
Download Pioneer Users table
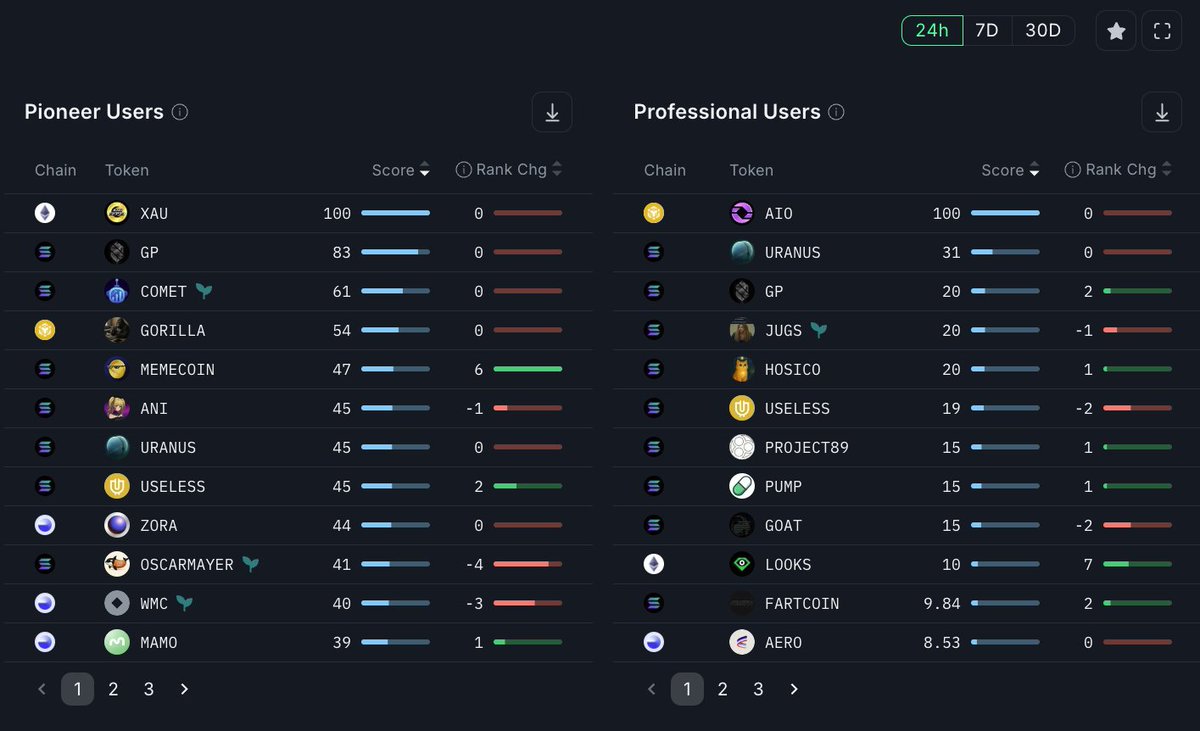(552, 112)
